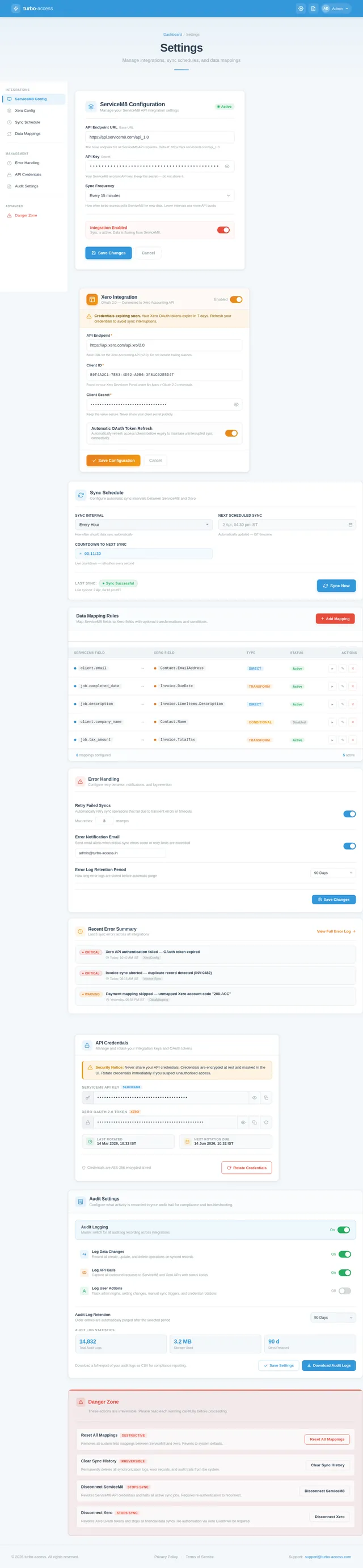Show the Xero Client Secret value

pos(236,404)
